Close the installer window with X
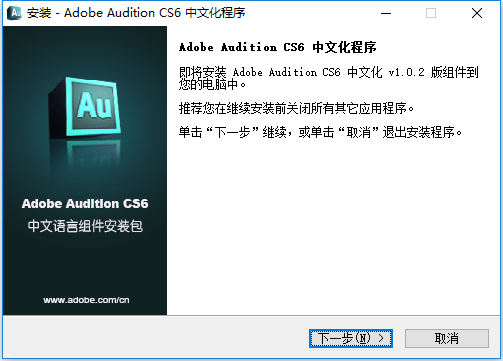This screenshot has width=503, height=361. (x=477, y=13)
